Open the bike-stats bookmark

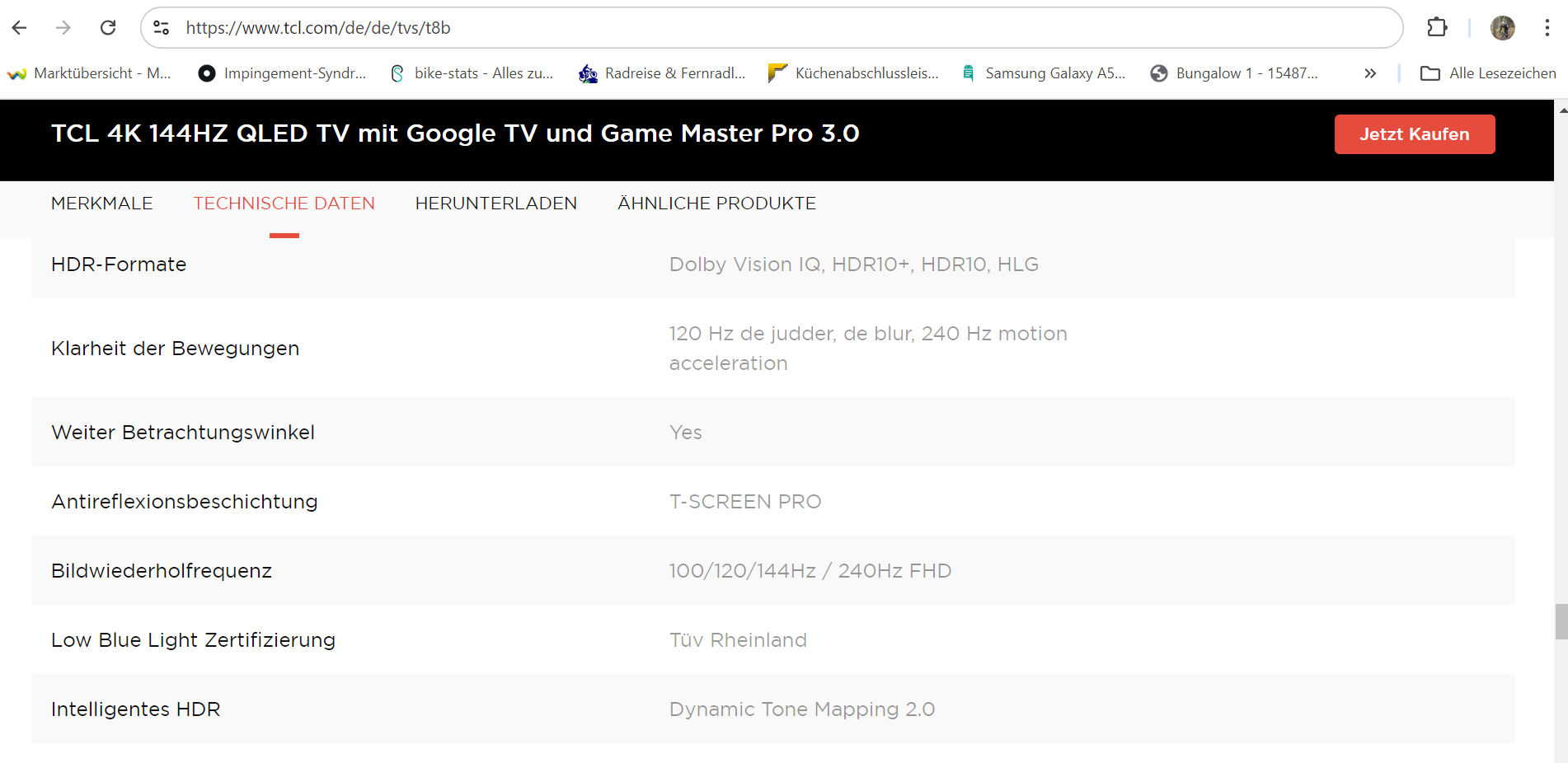[x=472, y=73]
